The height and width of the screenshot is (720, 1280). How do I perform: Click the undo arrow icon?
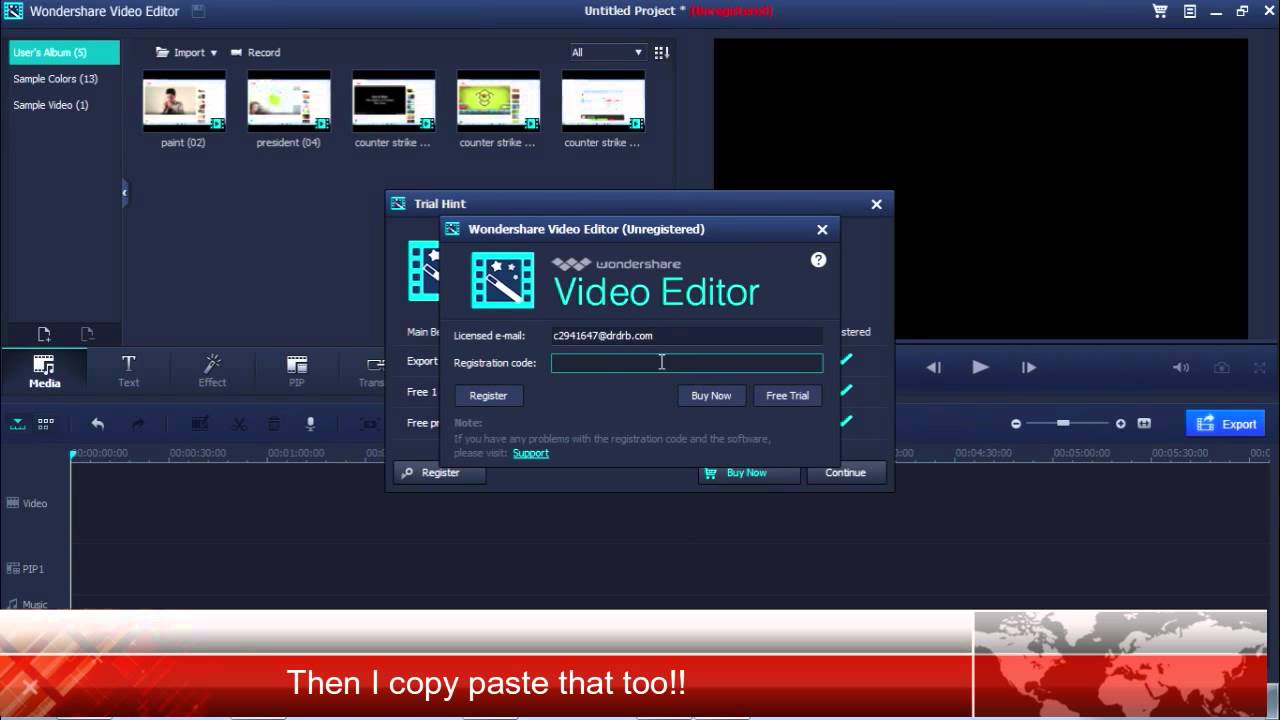[98, 424]
